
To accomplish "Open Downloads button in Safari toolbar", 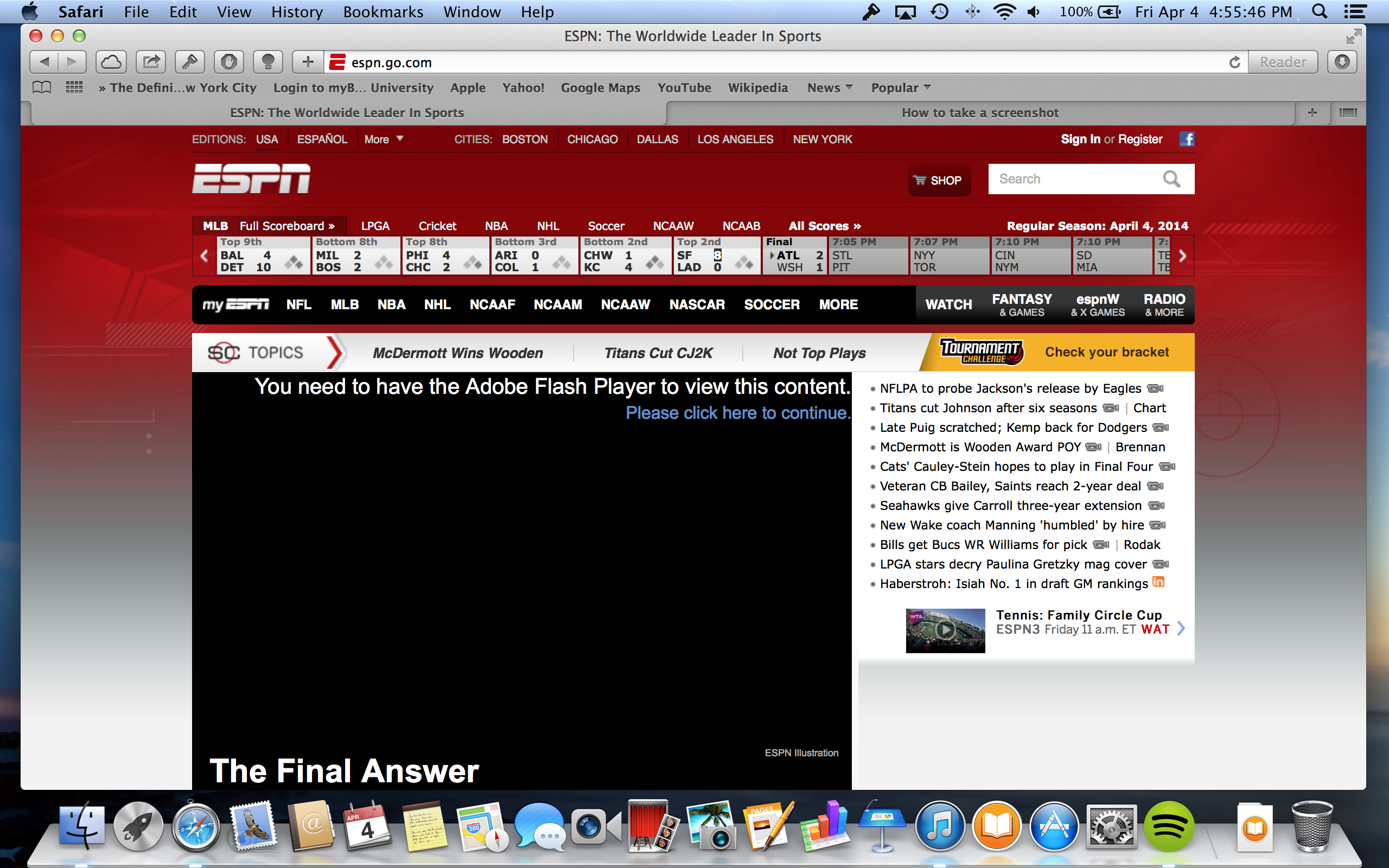I will pos(1342,62).
